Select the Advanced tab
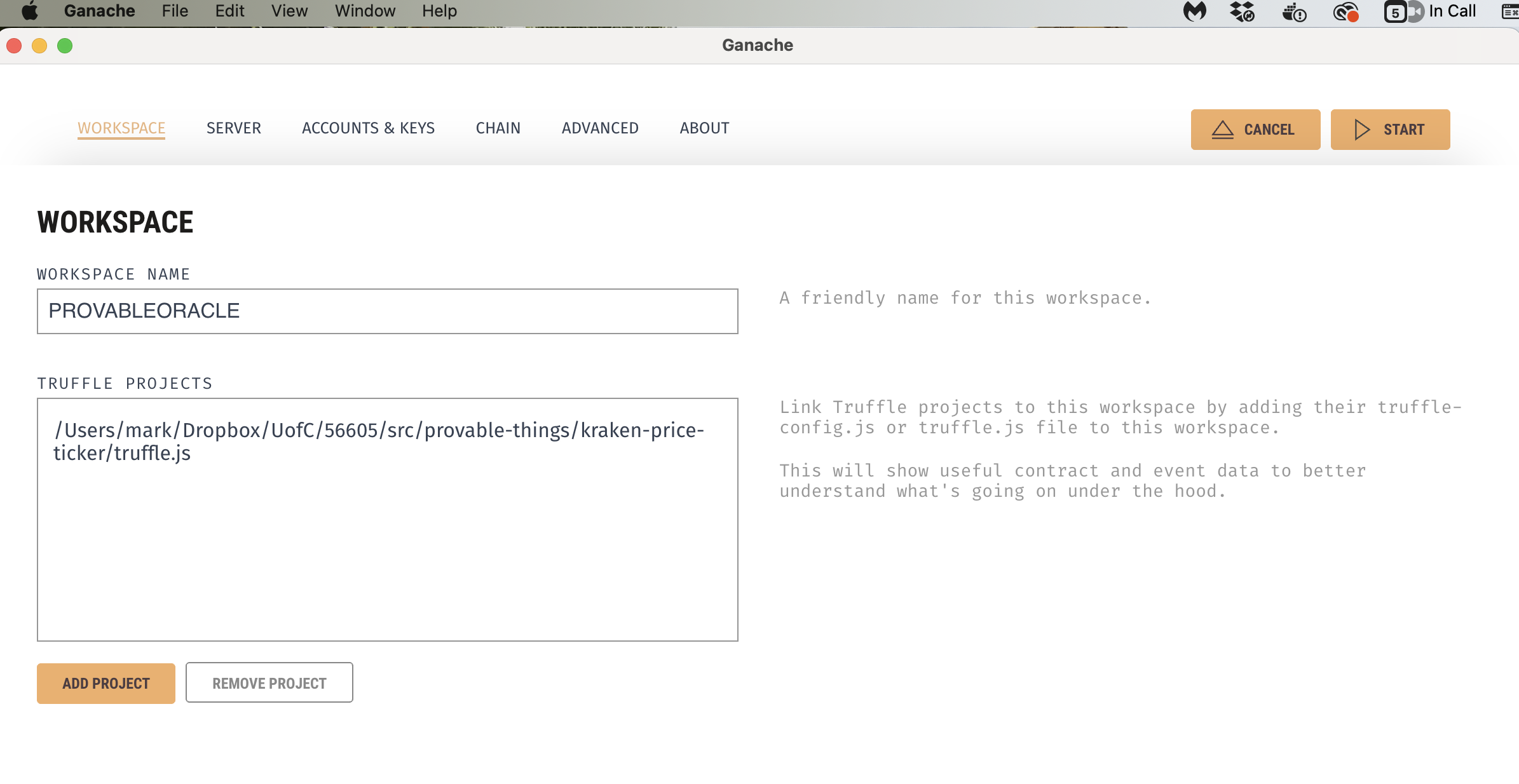 point(600,128)
